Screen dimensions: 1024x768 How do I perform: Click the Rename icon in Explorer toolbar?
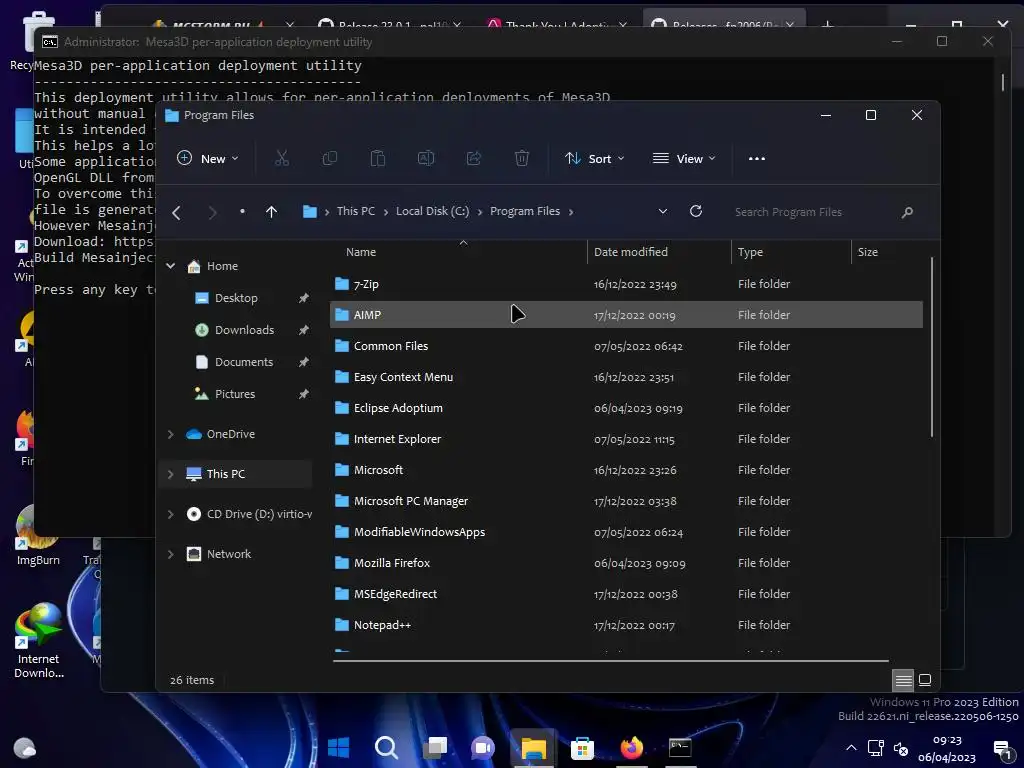click(x=426, y=158)
